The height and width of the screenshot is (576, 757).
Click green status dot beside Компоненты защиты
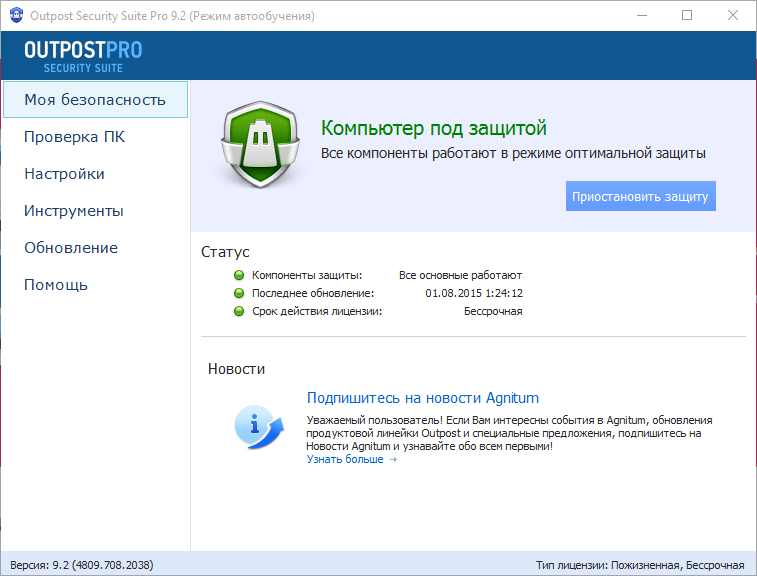(x=238, y=275)
